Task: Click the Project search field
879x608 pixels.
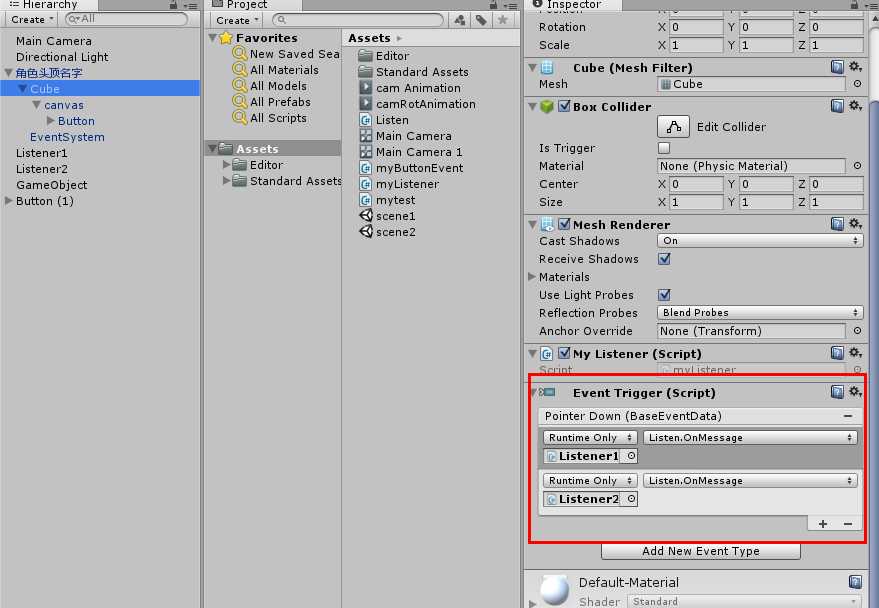Action: [x=358, y=20]
